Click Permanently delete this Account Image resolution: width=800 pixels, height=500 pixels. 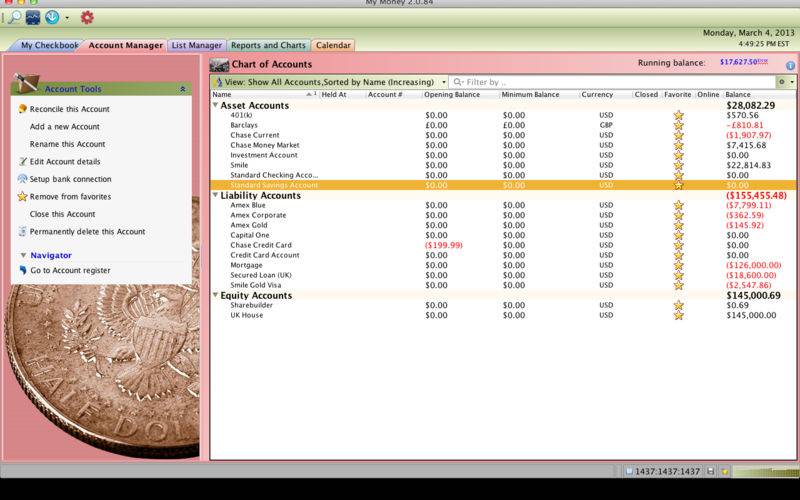click(x=87, y=232)
